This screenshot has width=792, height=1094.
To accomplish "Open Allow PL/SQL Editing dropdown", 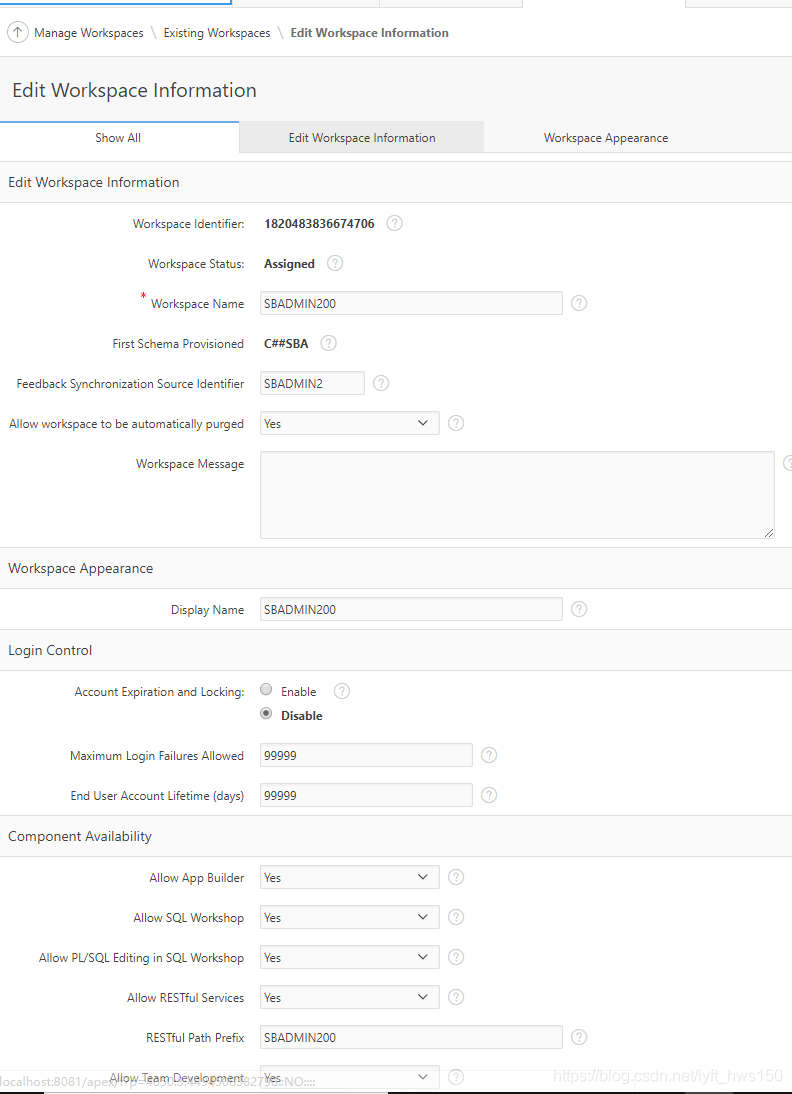I will 349,957.
